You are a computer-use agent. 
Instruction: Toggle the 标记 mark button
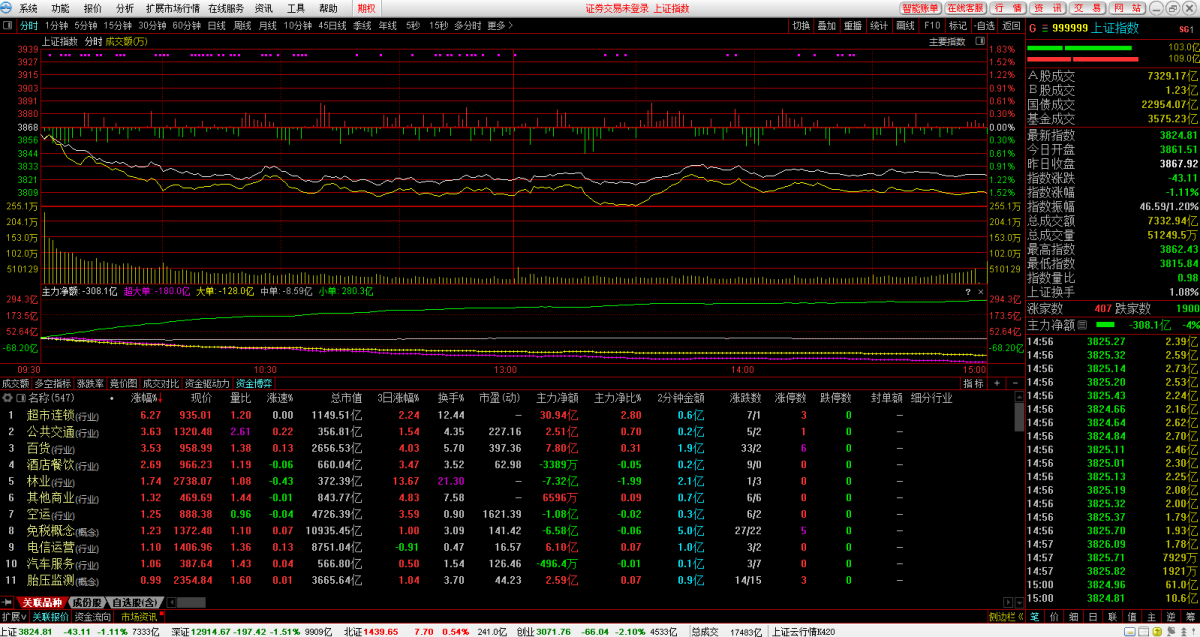coord(958,25)
